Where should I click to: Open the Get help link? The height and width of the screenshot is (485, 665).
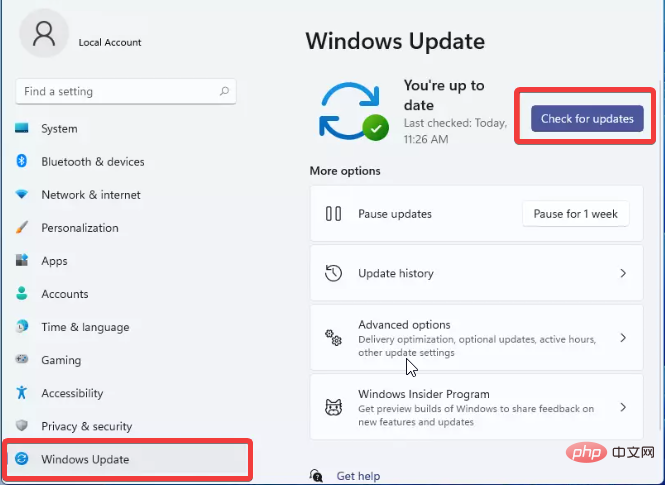358,476
